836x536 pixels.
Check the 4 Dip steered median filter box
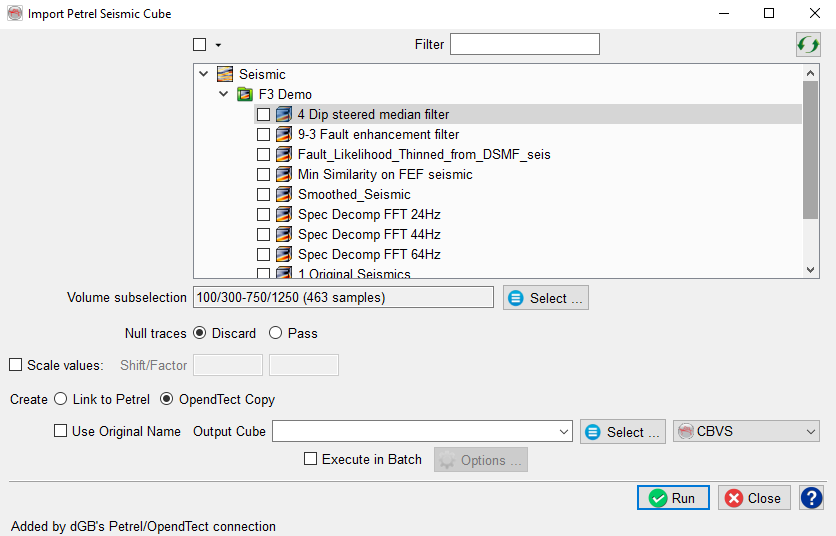pyautogui.click(x=263, y=114)
